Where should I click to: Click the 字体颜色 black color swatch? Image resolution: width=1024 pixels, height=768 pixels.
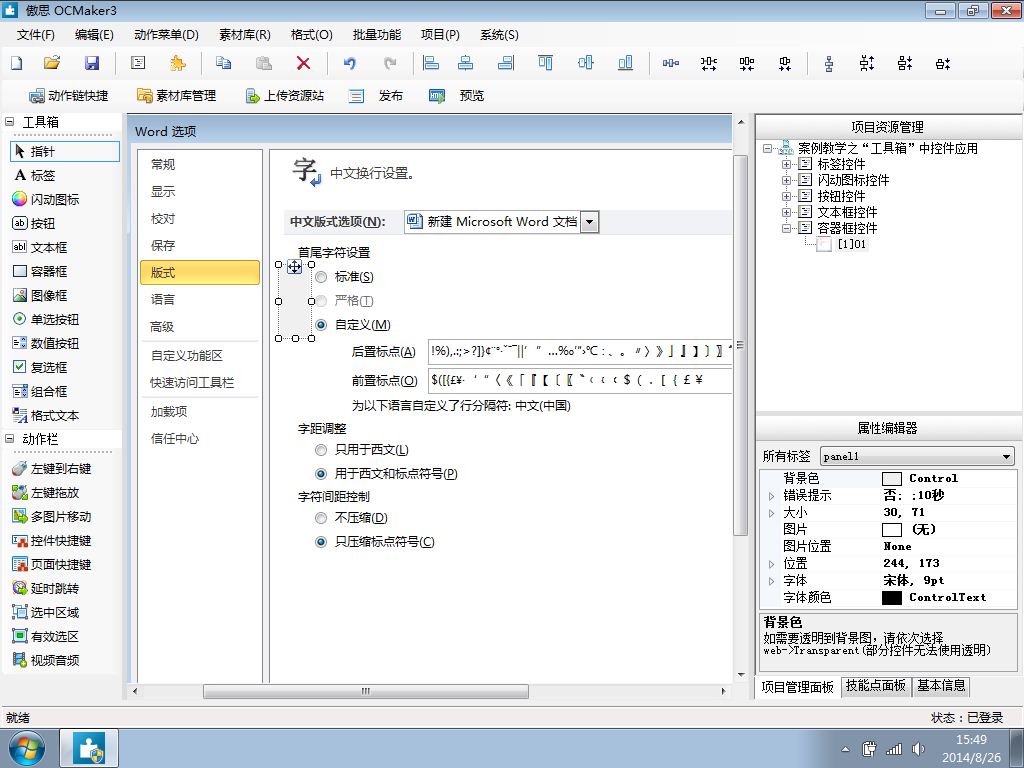click(x=891, y=598)
